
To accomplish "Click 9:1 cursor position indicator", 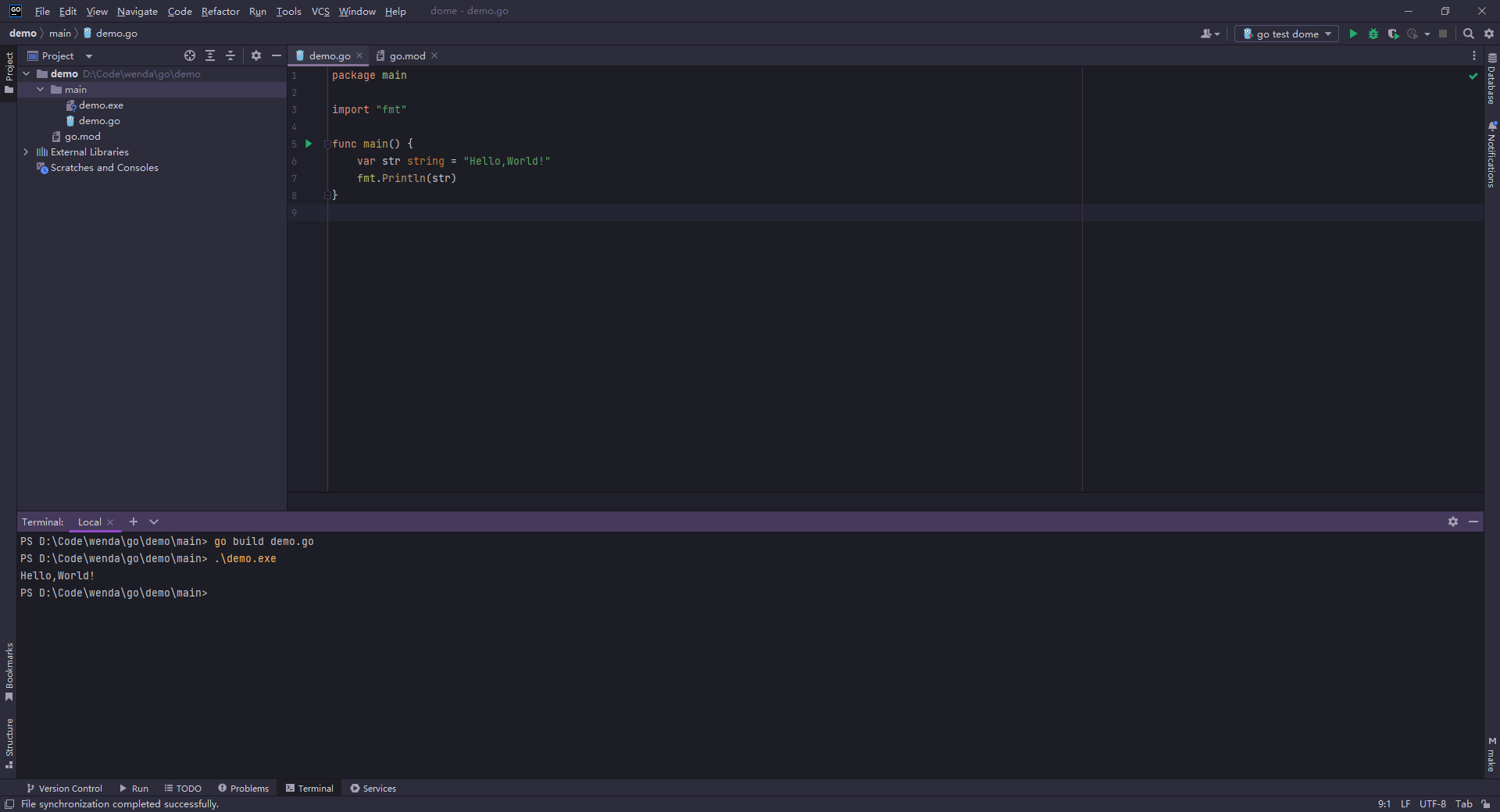I will click(x=1384, y=804).
